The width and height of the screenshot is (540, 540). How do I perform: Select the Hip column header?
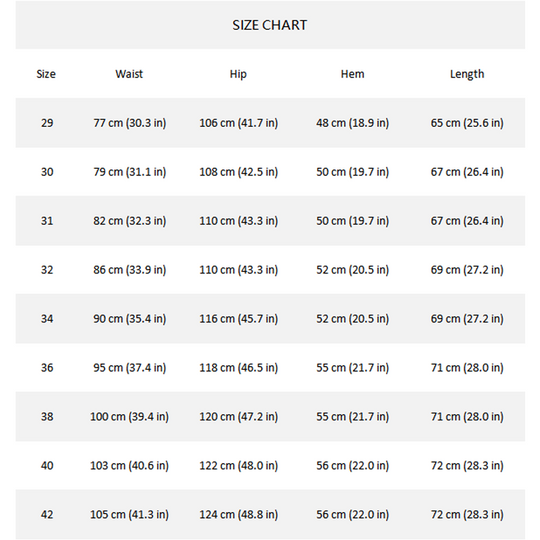pyautogui.click(x=238, y=74)
